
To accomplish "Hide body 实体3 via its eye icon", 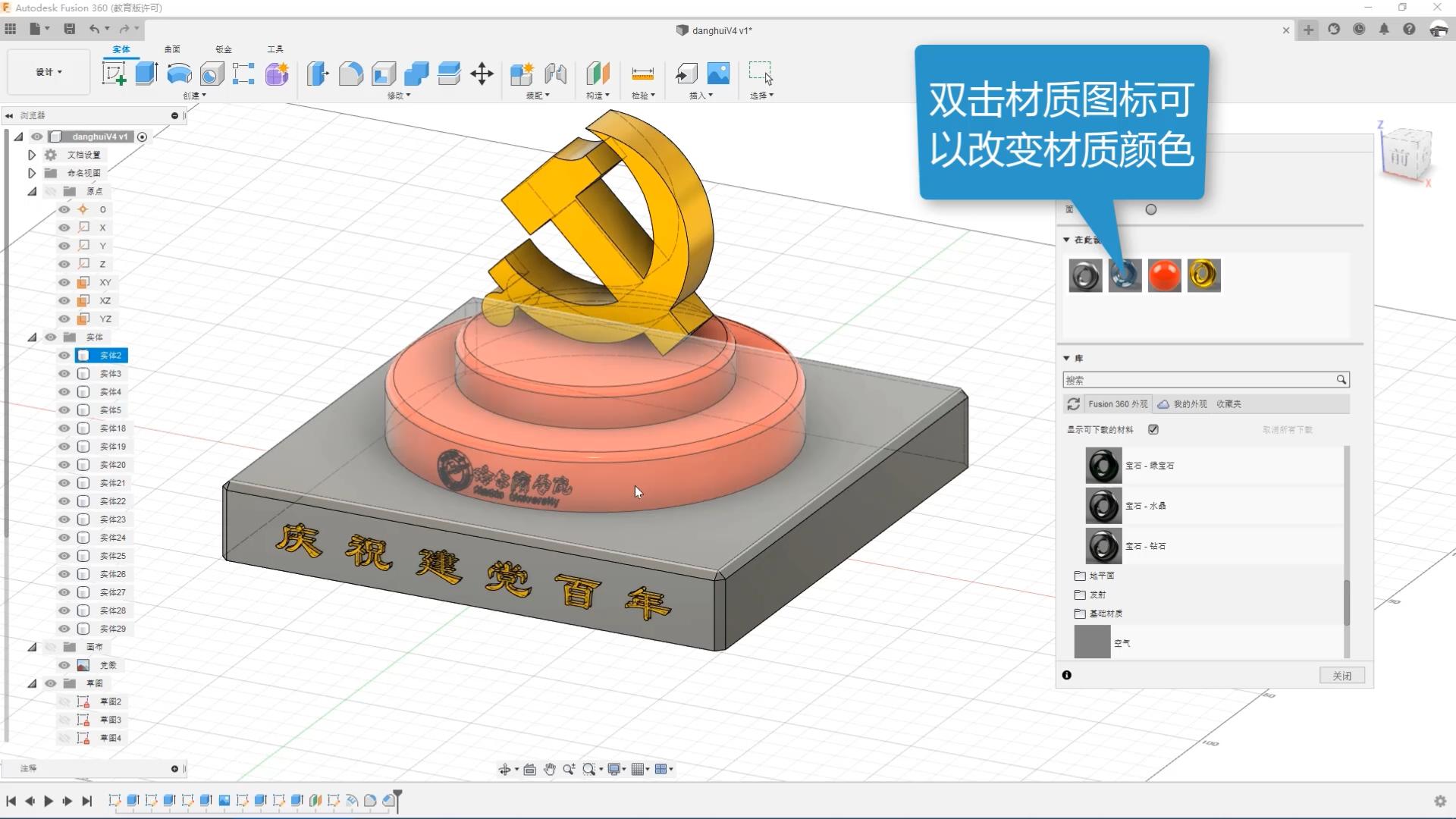I will pos(64,374).
